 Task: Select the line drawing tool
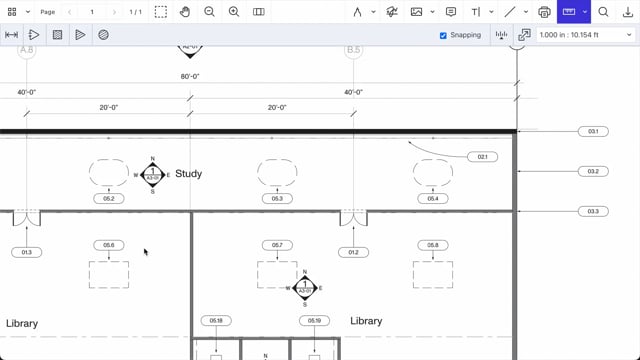point(510,12)
